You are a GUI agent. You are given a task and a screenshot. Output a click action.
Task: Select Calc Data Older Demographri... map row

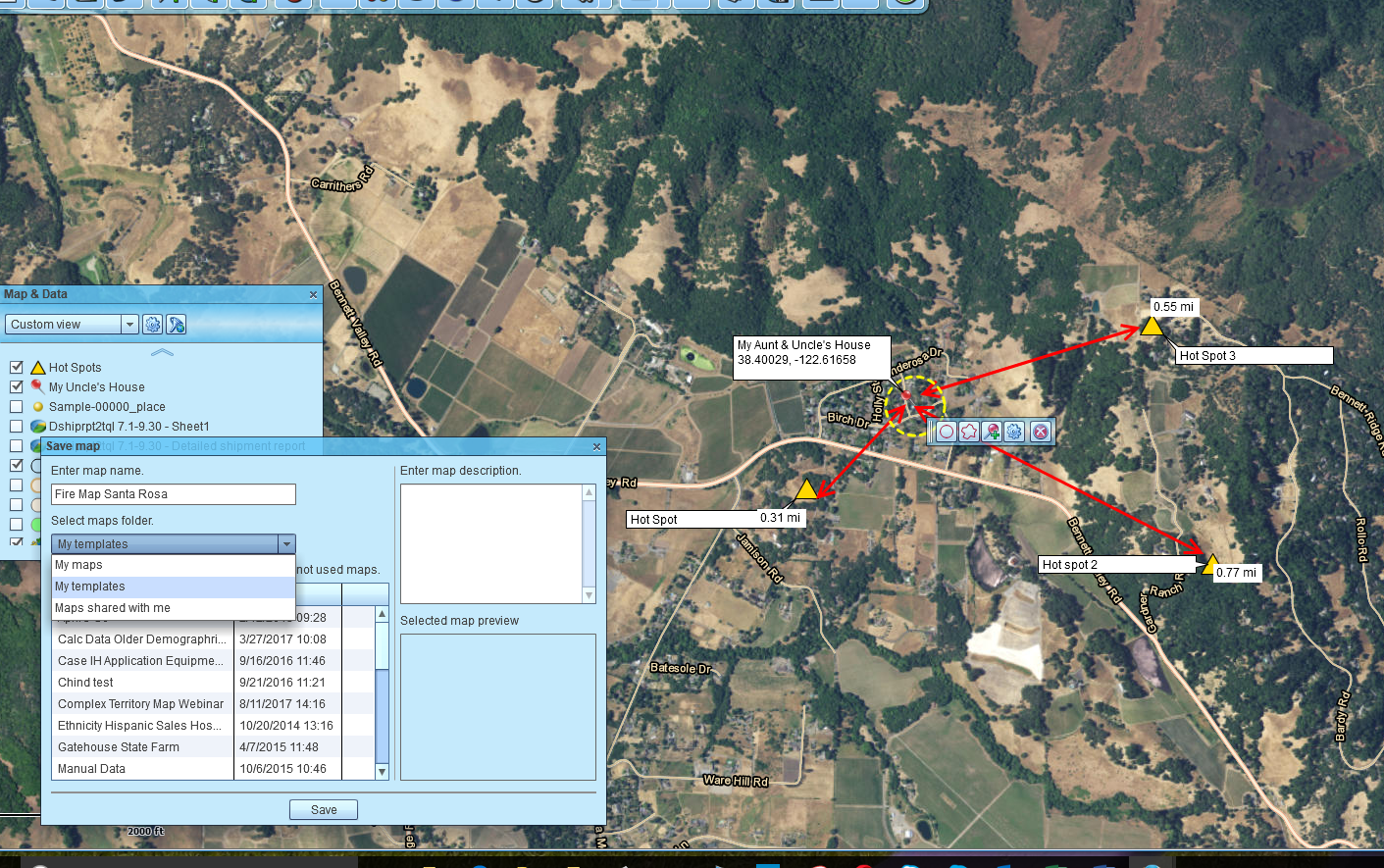coord(212,639)
